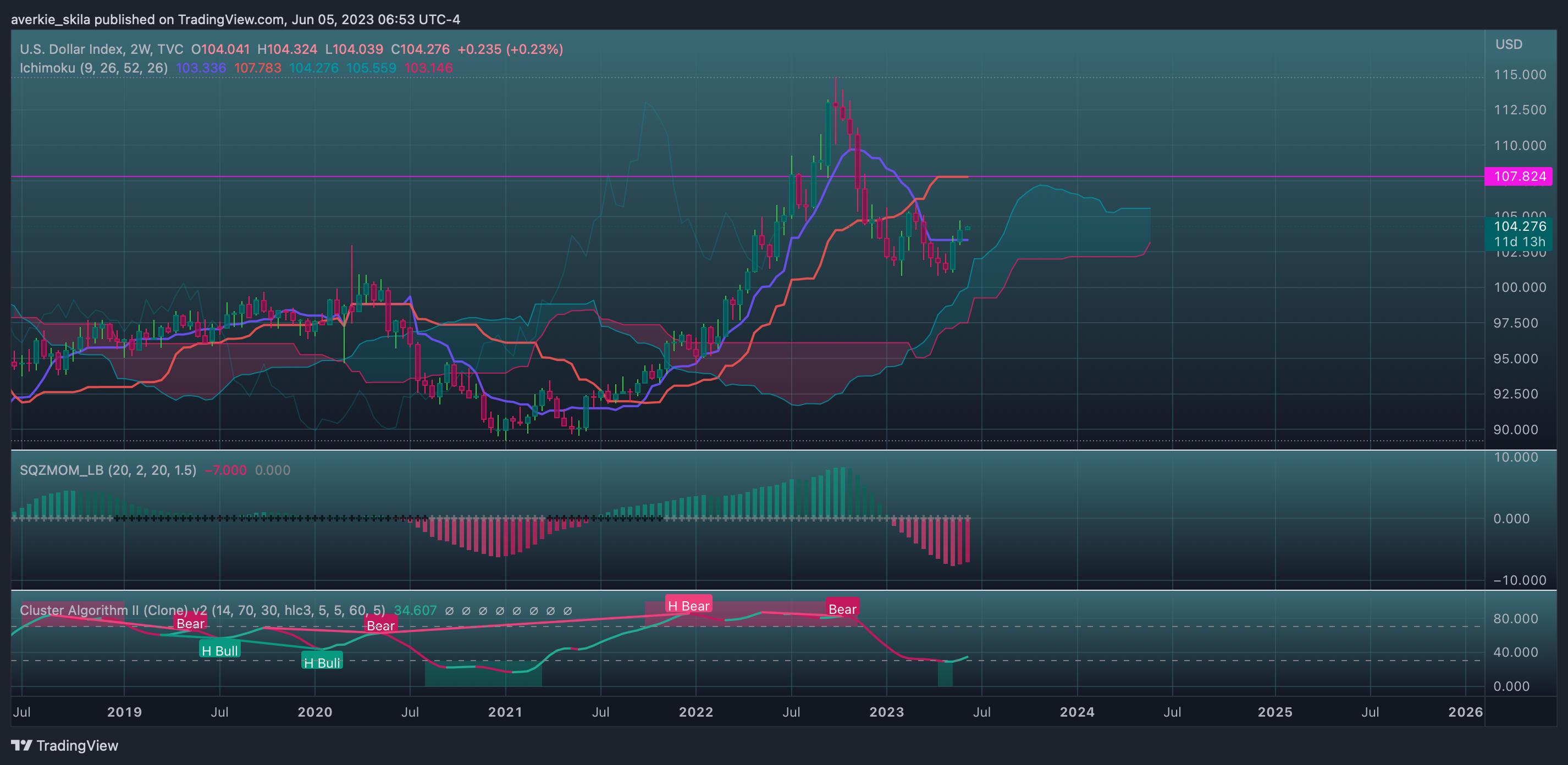The height and width of the screenshot is (765, 1568).
Task: Click the 107.824 magenta price label
Action: click(1519, 176)
